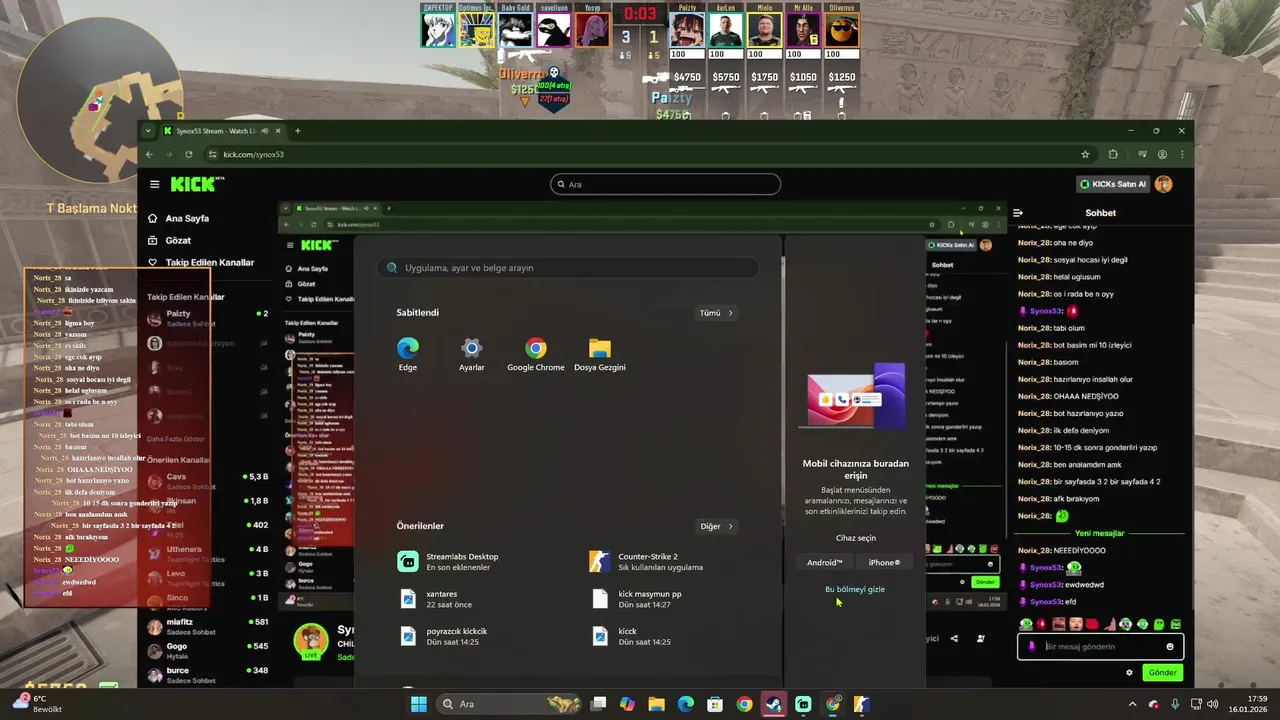This screenshot has height=720, width=1280.
Task: Open Paizty followed channel
Action: 208,318
